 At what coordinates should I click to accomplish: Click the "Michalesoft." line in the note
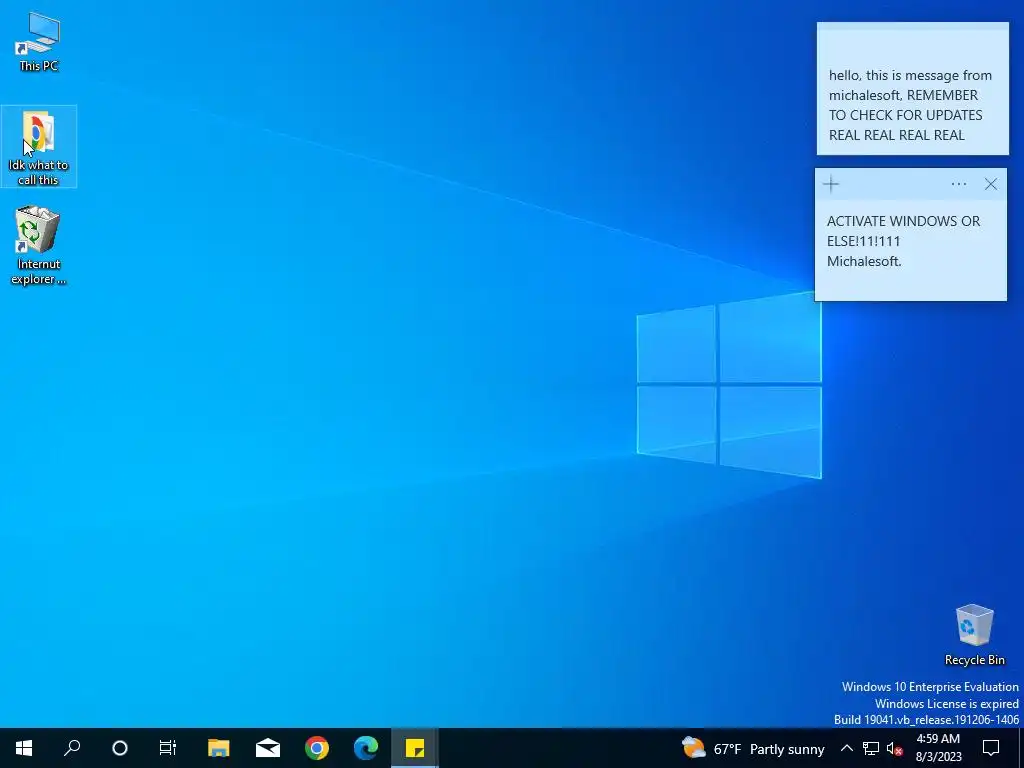(x=864, y=261)
